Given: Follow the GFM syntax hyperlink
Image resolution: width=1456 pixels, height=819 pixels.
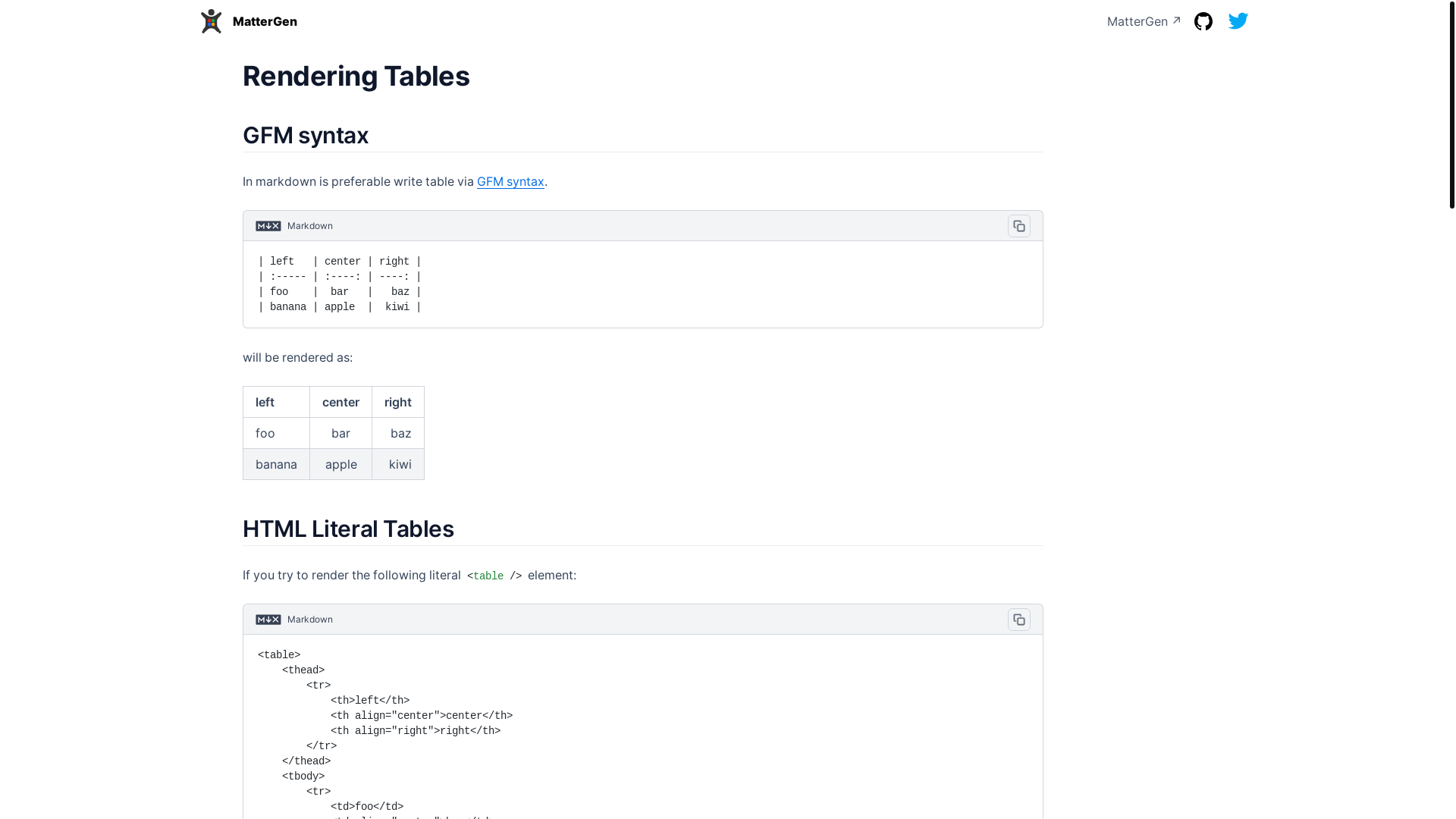Looking at the screenshot, I should [x=510, y=181].
